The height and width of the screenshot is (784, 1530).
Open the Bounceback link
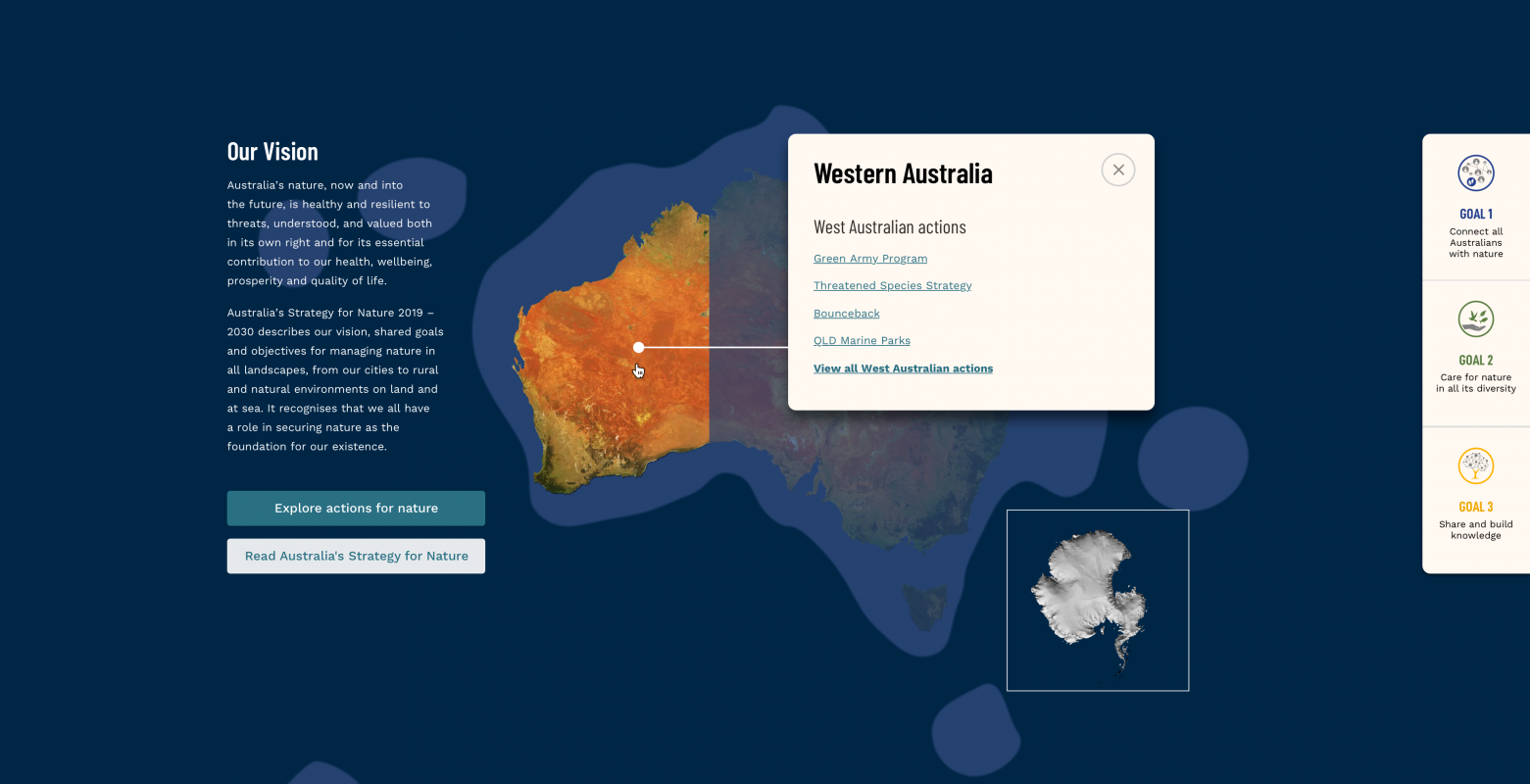(847, 314)
